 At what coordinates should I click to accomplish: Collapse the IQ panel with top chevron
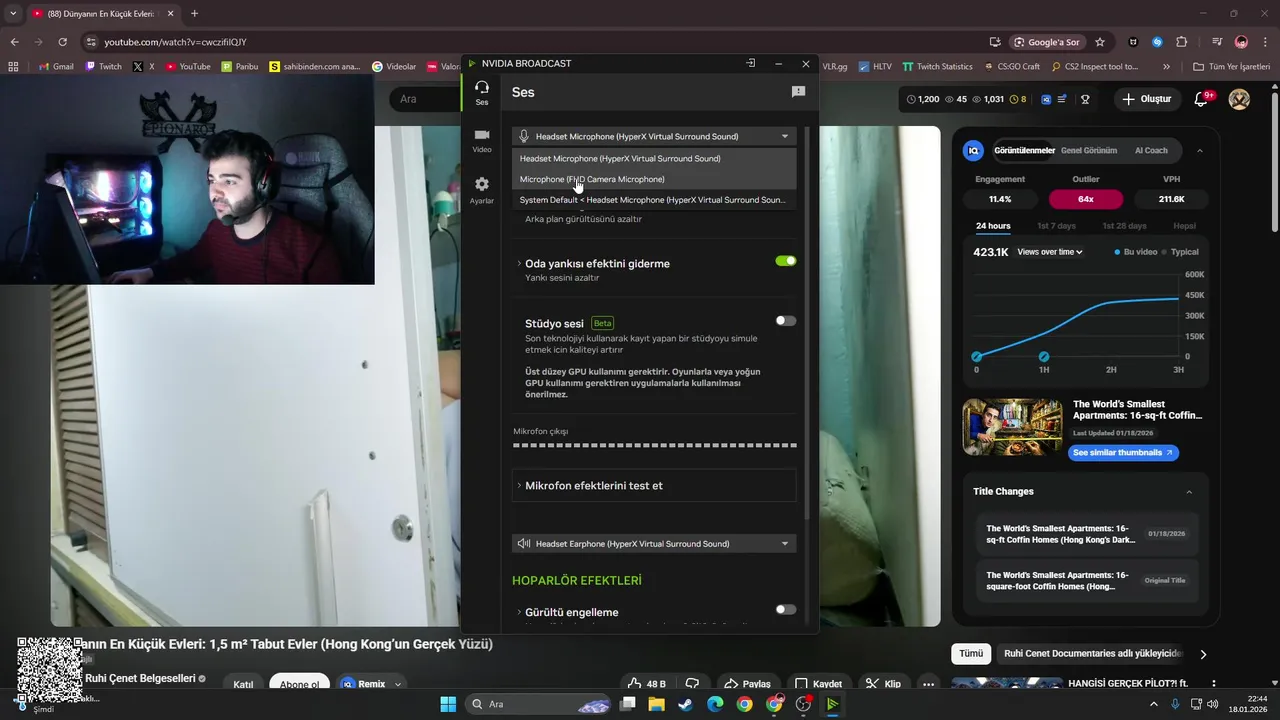pos(1200,150)
